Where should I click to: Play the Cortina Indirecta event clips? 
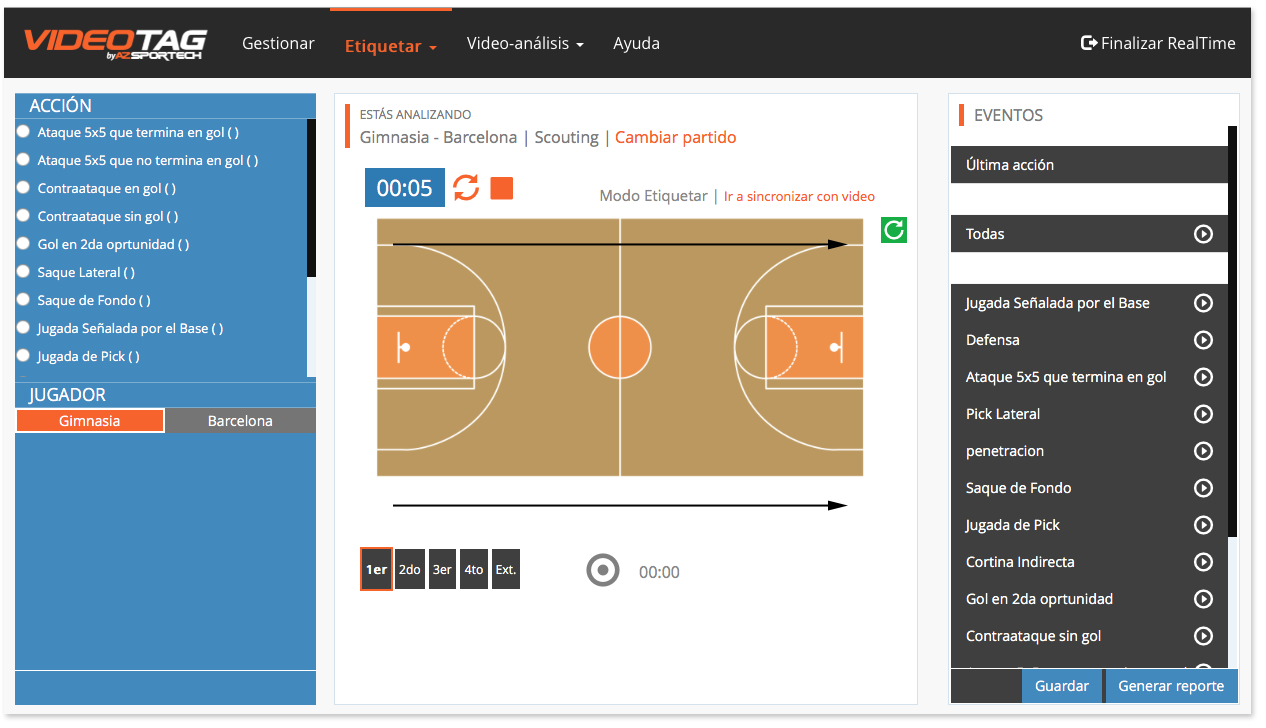[1203, 562]
